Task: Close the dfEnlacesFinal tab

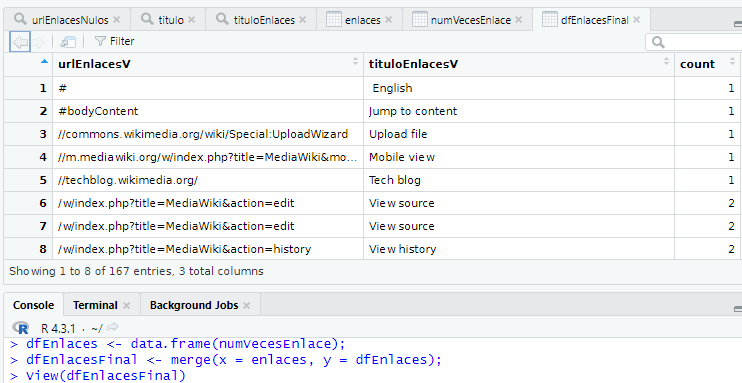Action: tap(636, 20)
